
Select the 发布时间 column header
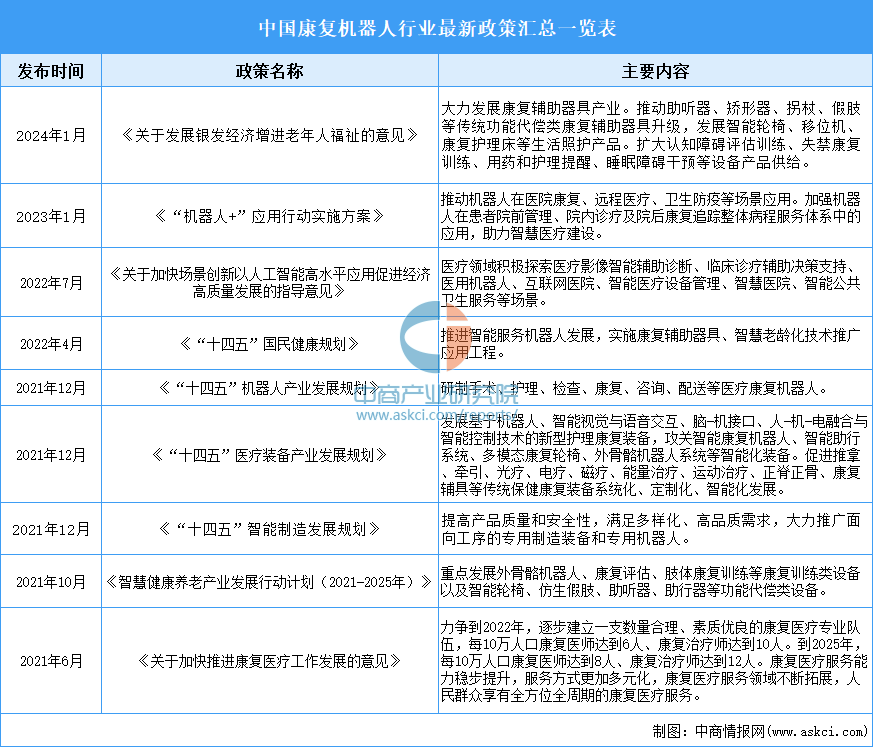[51, 72]
